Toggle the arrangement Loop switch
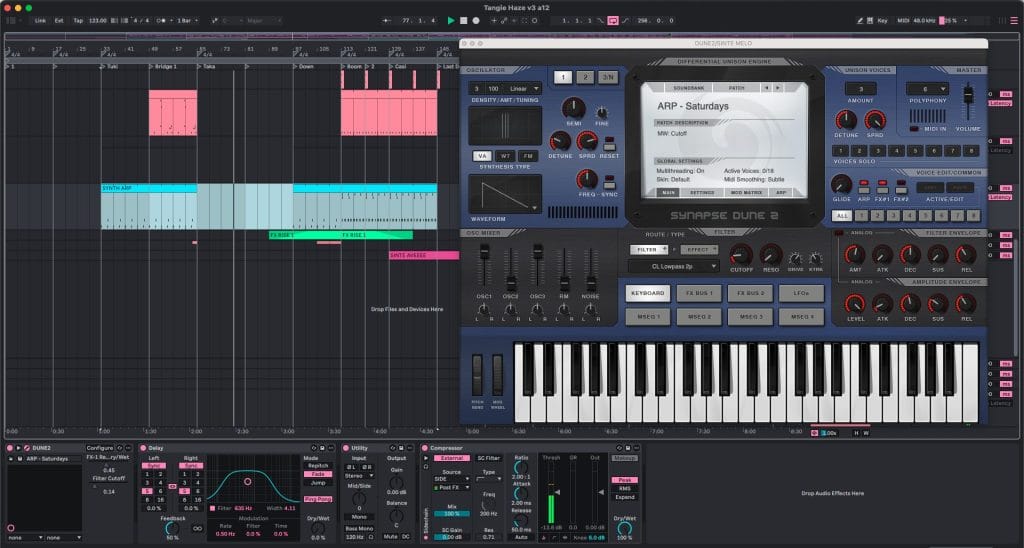This screenshot has width=1024, height=548. [613, 20]
